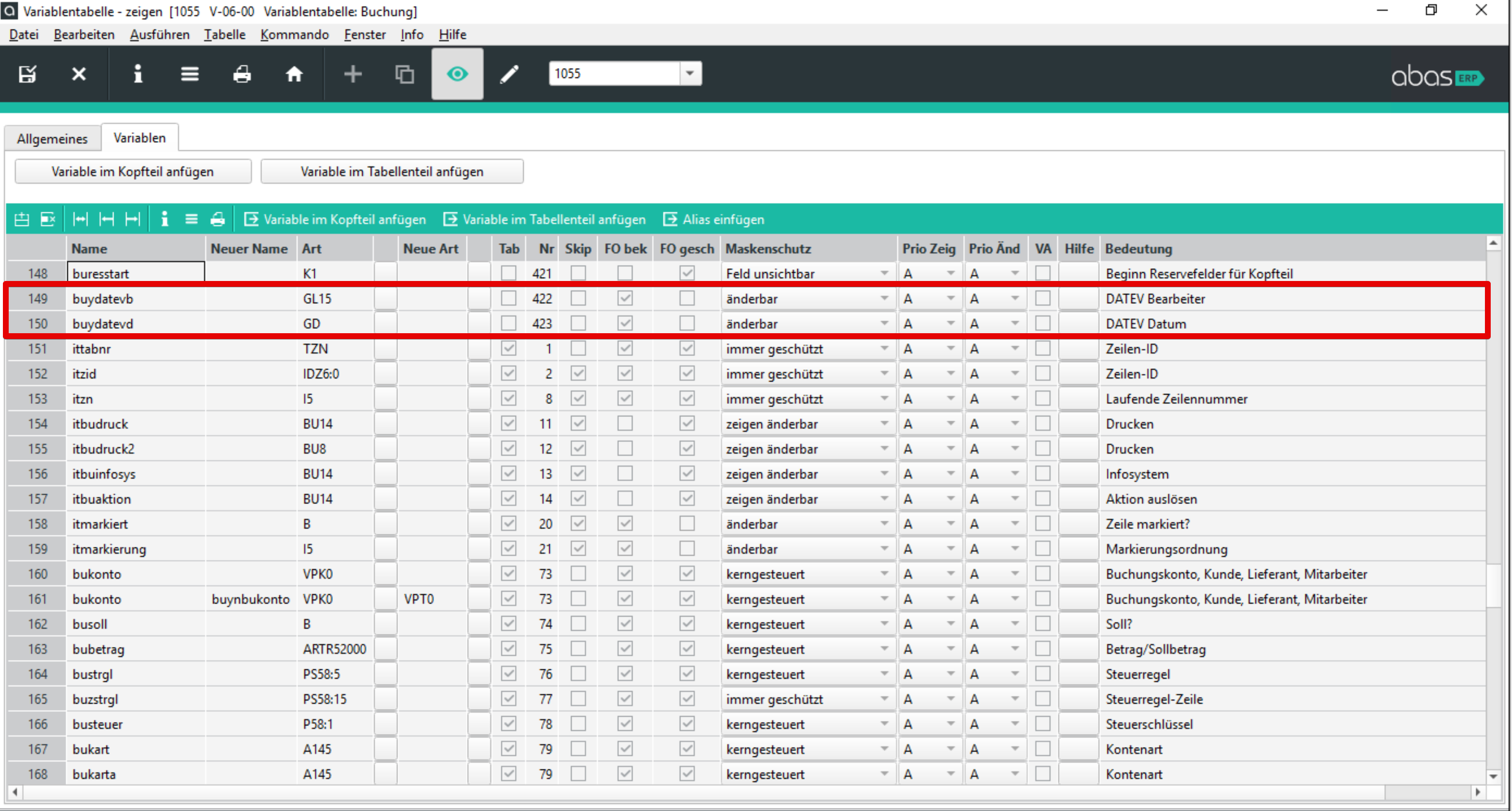The width and height of the screenshot is (1512, 811).
Task: Toggle VA checkbox in row 151 ittabnr
Action: [1042, 349]
